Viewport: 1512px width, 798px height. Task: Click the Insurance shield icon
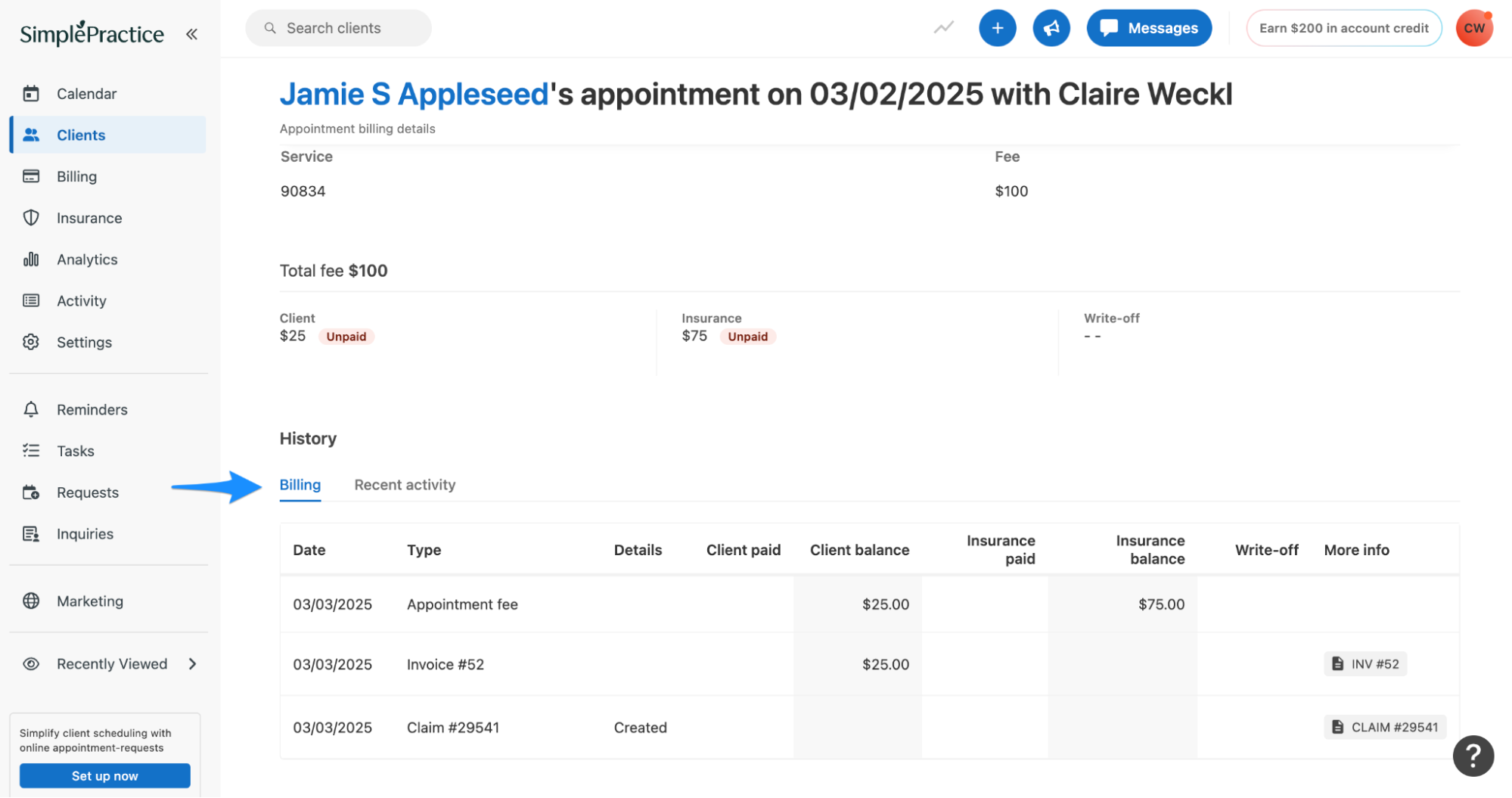(31, 218)
